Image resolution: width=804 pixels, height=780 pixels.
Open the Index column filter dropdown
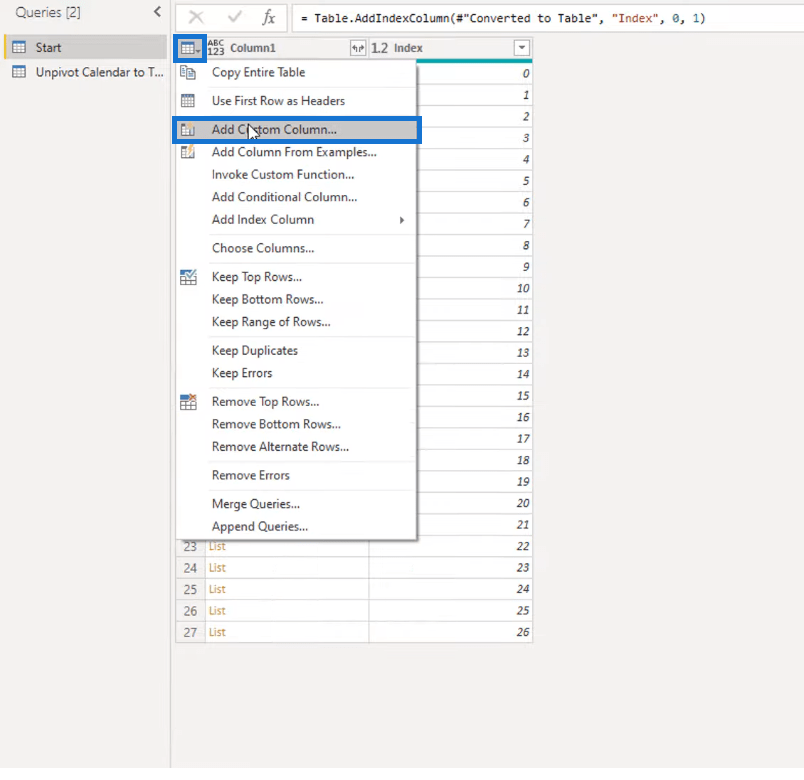click(521, 48)
